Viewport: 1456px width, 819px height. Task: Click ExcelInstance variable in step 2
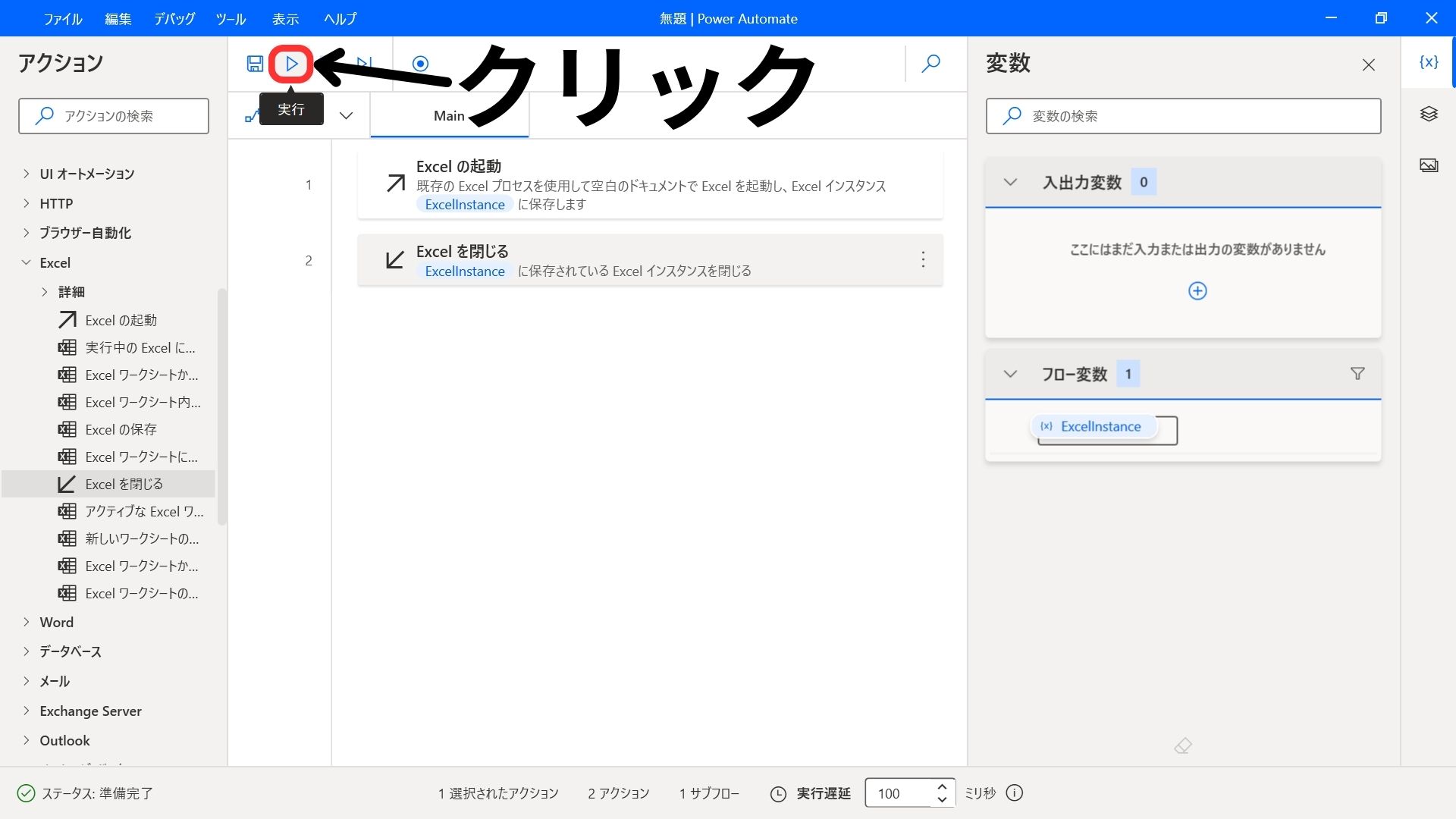pyautogui.click(x=465, y=271)
